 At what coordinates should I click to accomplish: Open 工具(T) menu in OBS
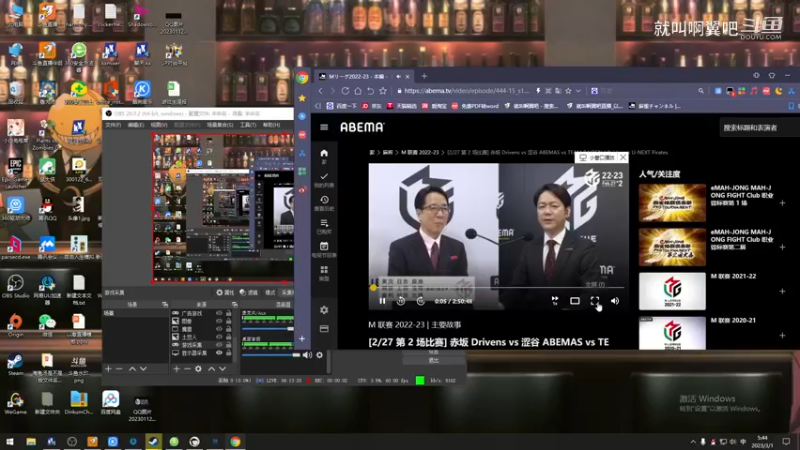248,125
